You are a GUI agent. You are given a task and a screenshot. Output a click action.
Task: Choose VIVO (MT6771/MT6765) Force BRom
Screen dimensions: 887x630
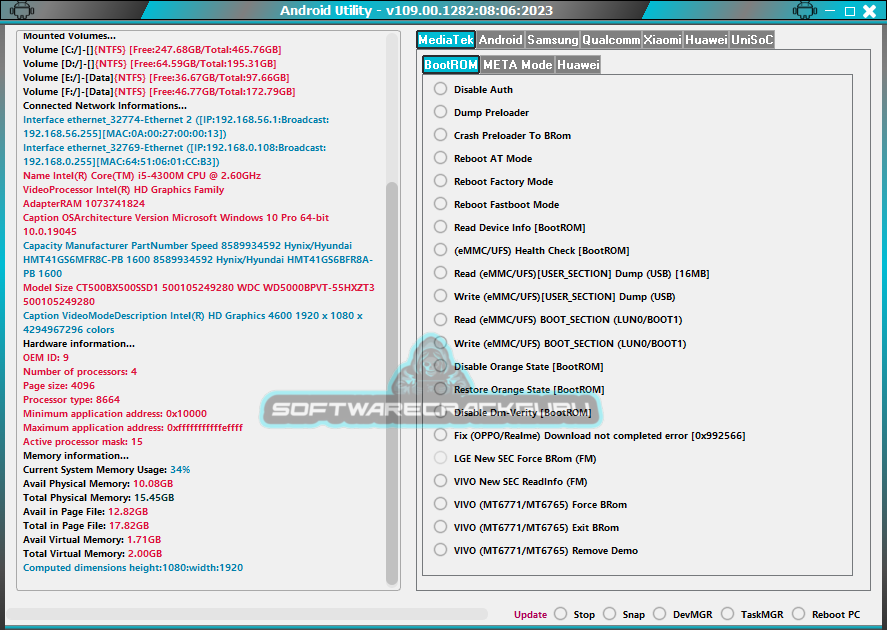[x=440, y=504]
